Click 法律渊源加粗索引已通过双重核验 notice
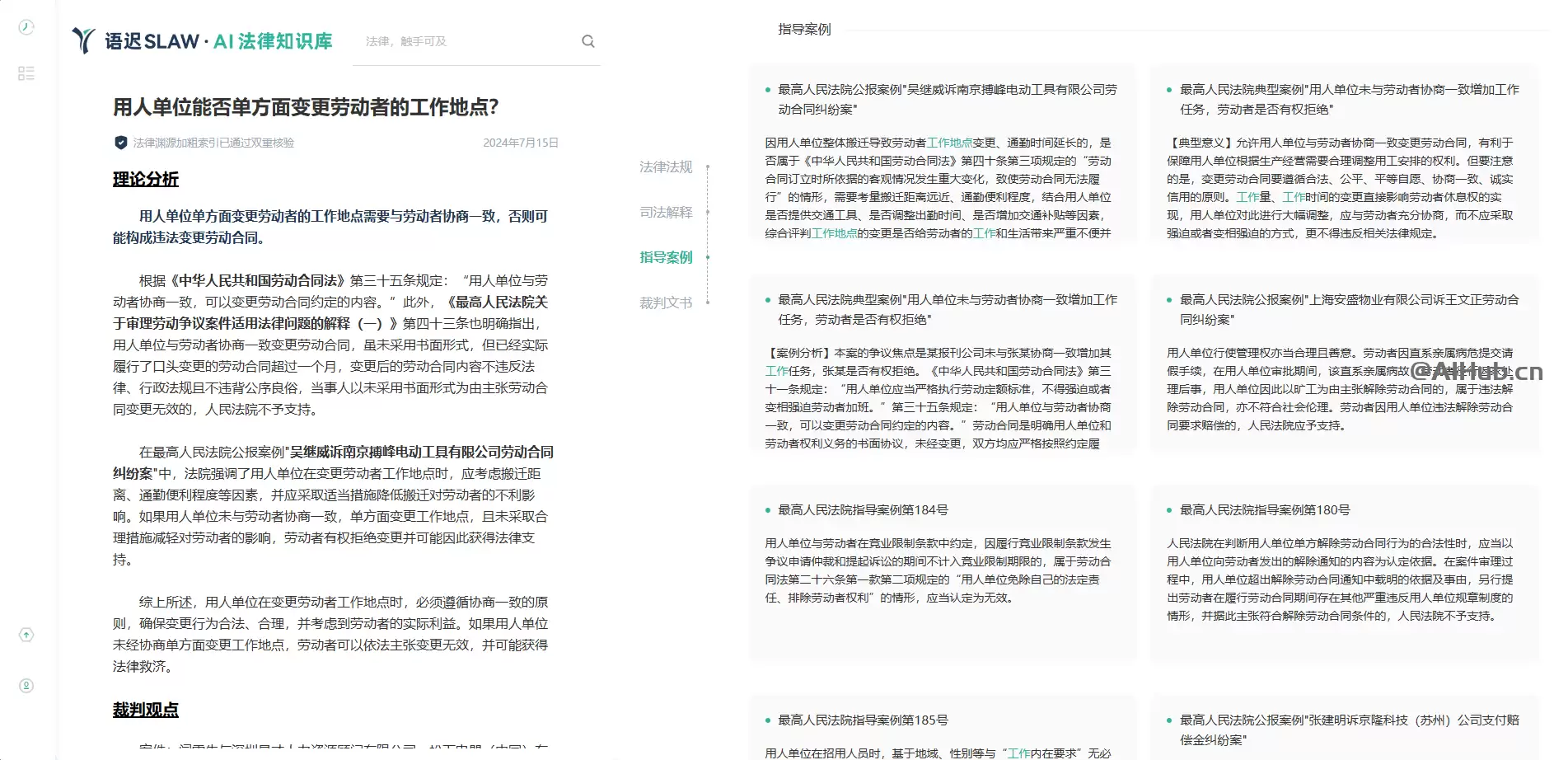 coord(213,143)
